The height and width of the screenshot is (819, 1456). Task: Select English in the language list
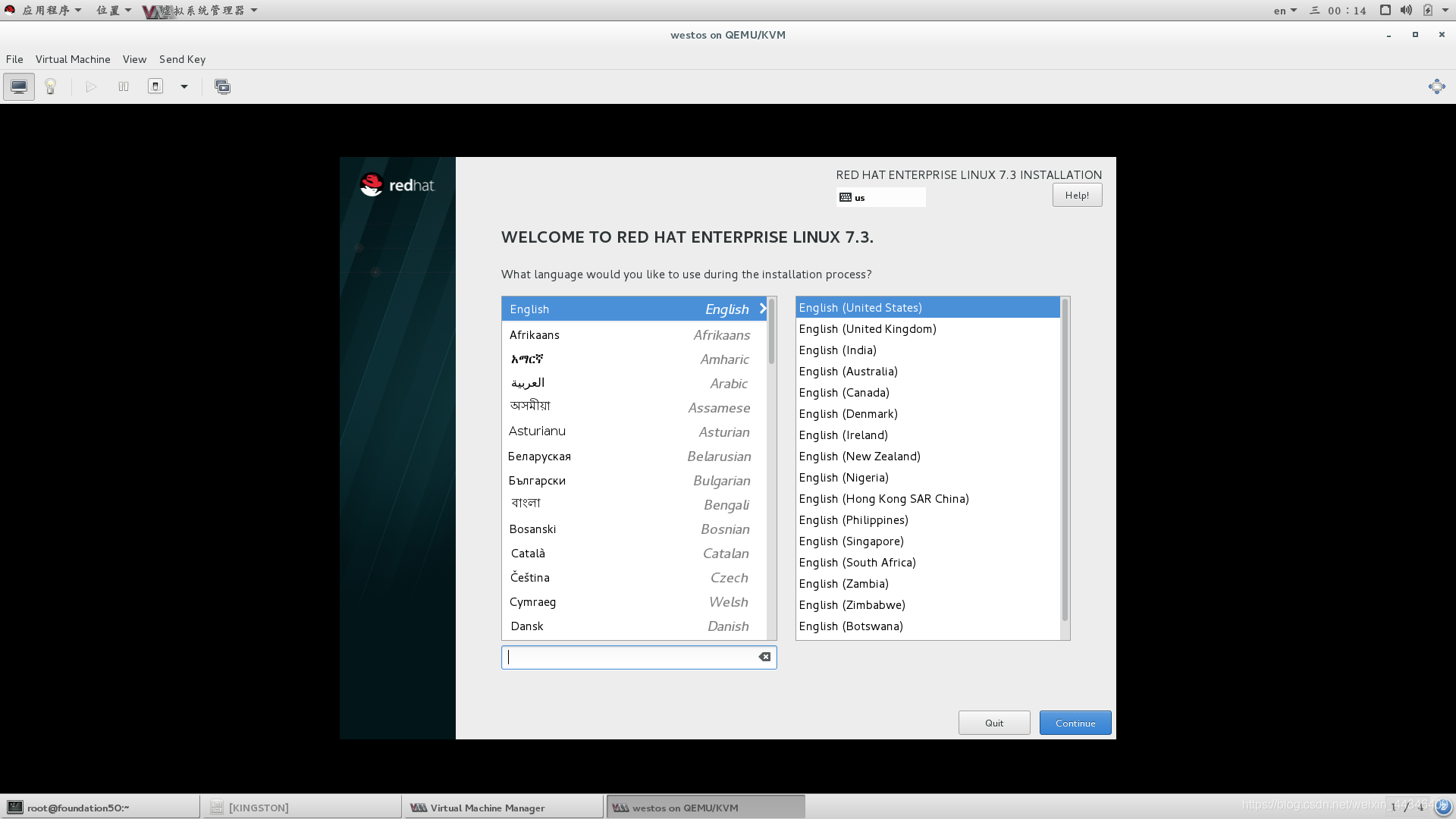click(634, 309)
